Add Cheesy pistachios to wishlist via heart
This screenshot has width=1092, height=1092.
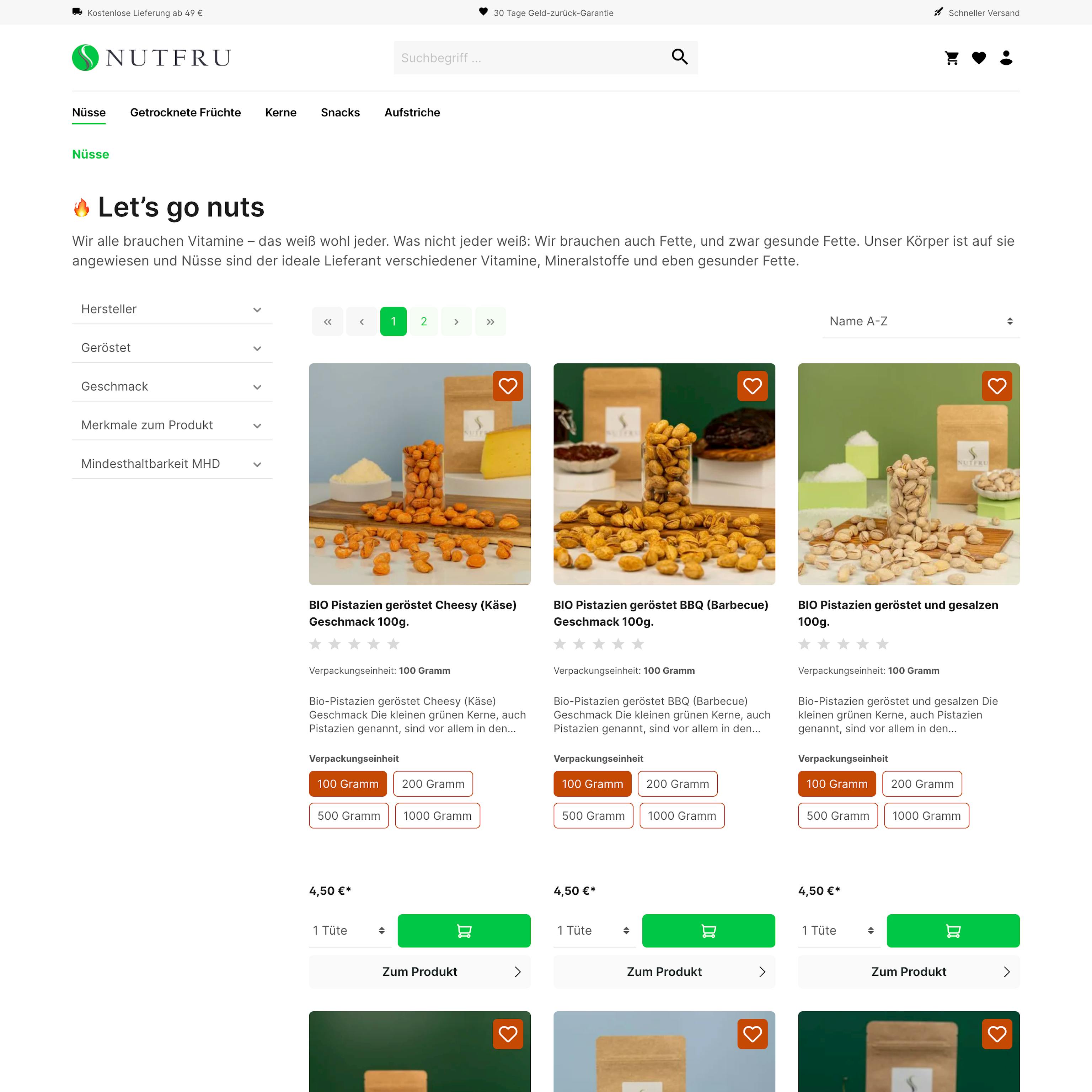508,386
